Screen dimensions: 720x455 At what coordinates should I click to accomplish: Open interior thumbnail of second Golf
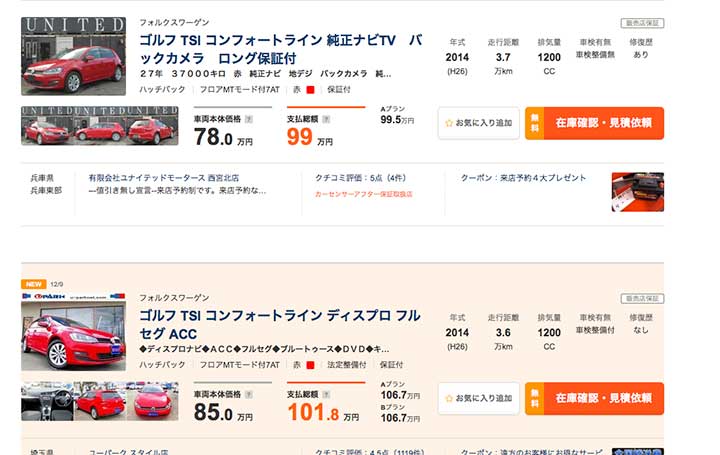(x=47, y=401)
